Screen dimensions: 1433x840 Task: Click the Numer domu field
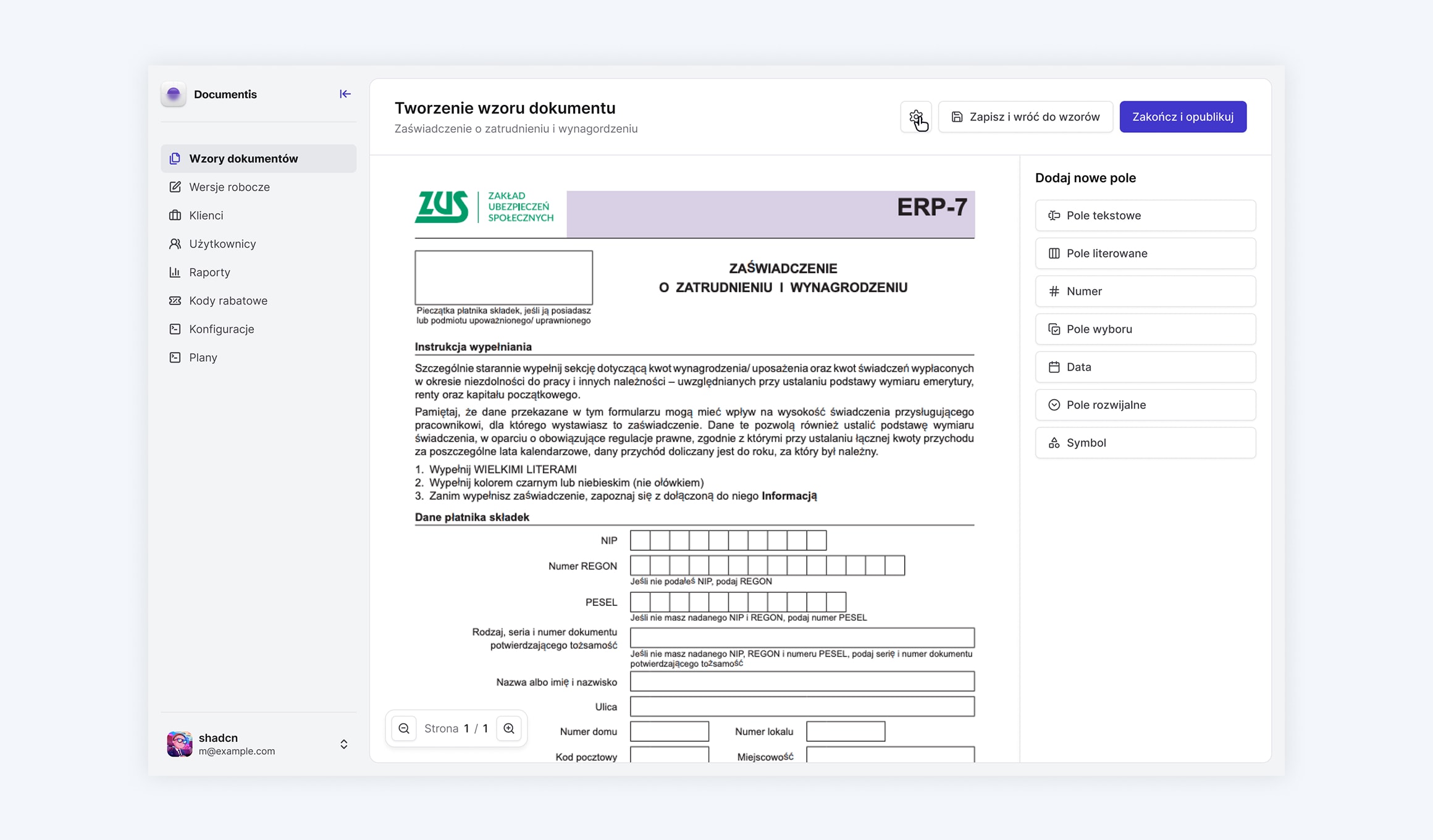[x=670, y=731]
